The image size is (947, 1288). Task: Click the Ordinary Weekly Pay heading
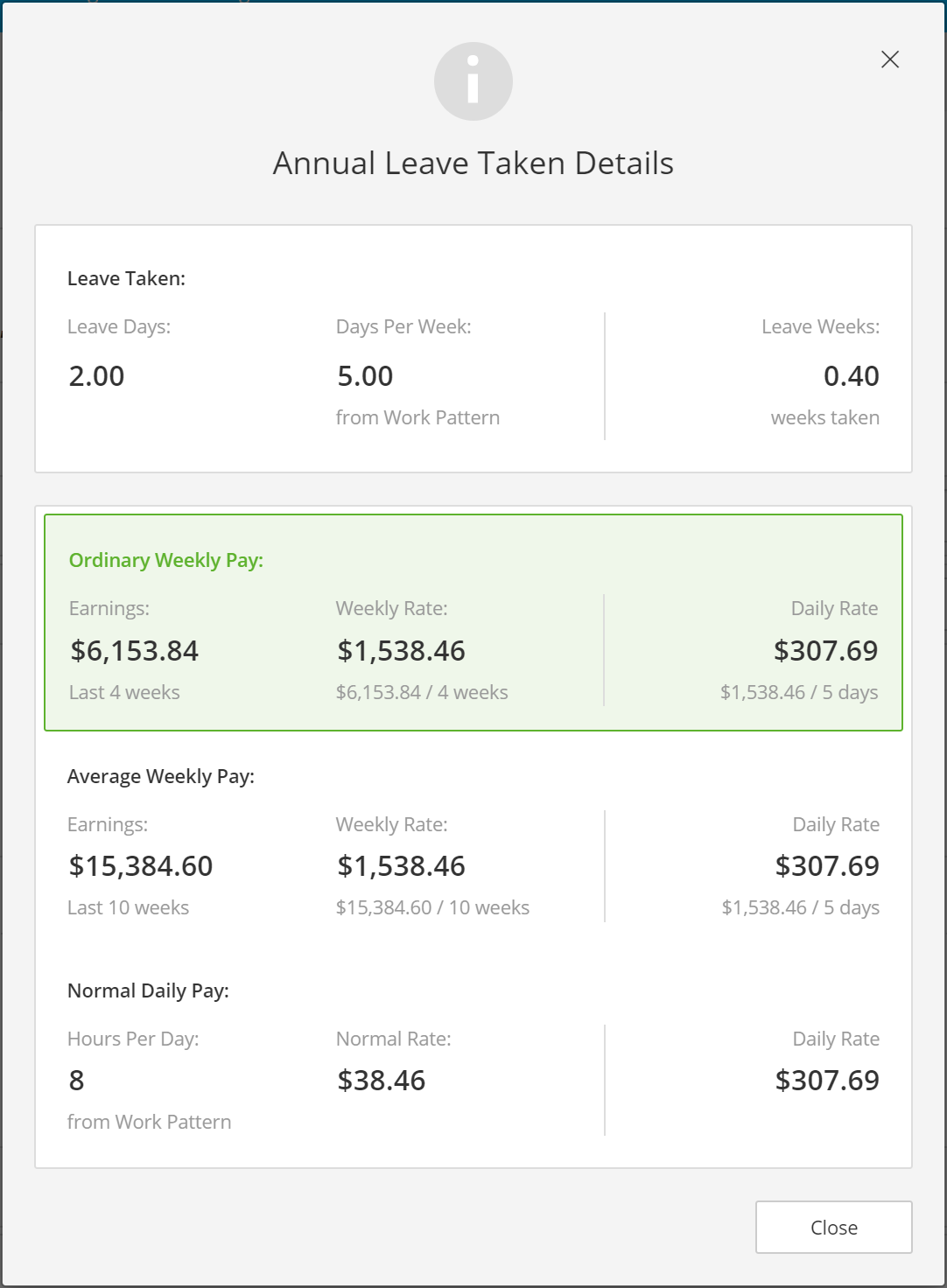[166, 560]
